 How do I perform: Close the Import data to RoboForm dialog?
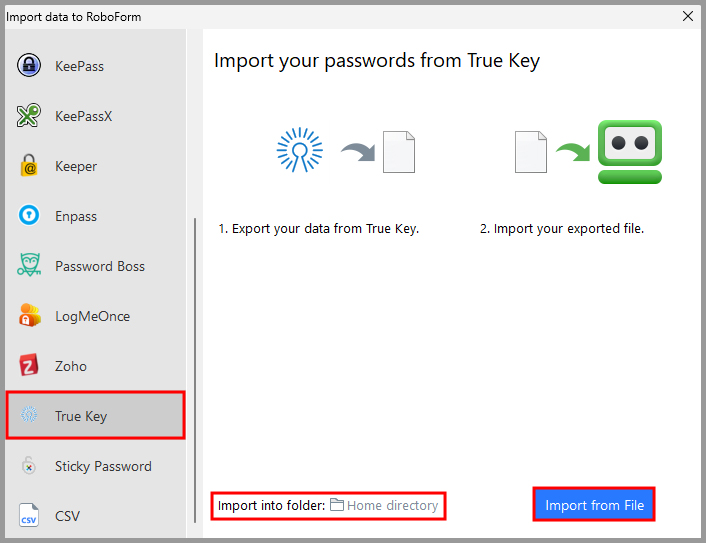coord(688,16)
